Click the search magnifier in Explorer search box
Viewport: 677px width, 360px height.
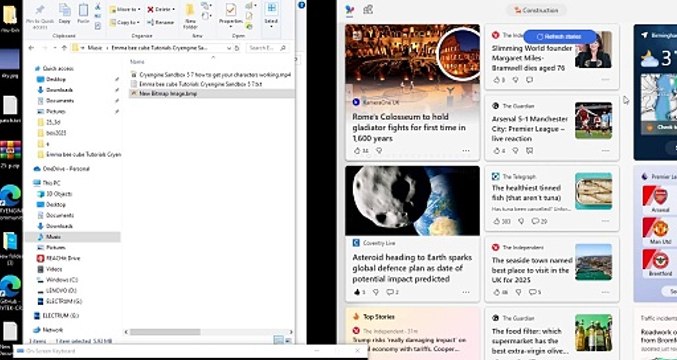coord(283,48)
